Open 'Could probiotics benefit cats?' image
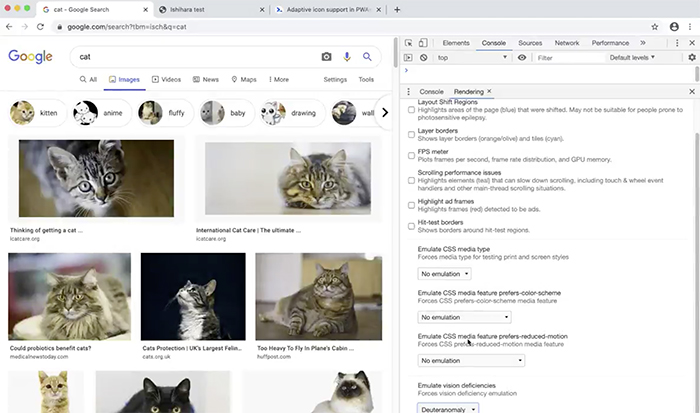Screen dimensions: 700x413 click(x=70, y=296)
